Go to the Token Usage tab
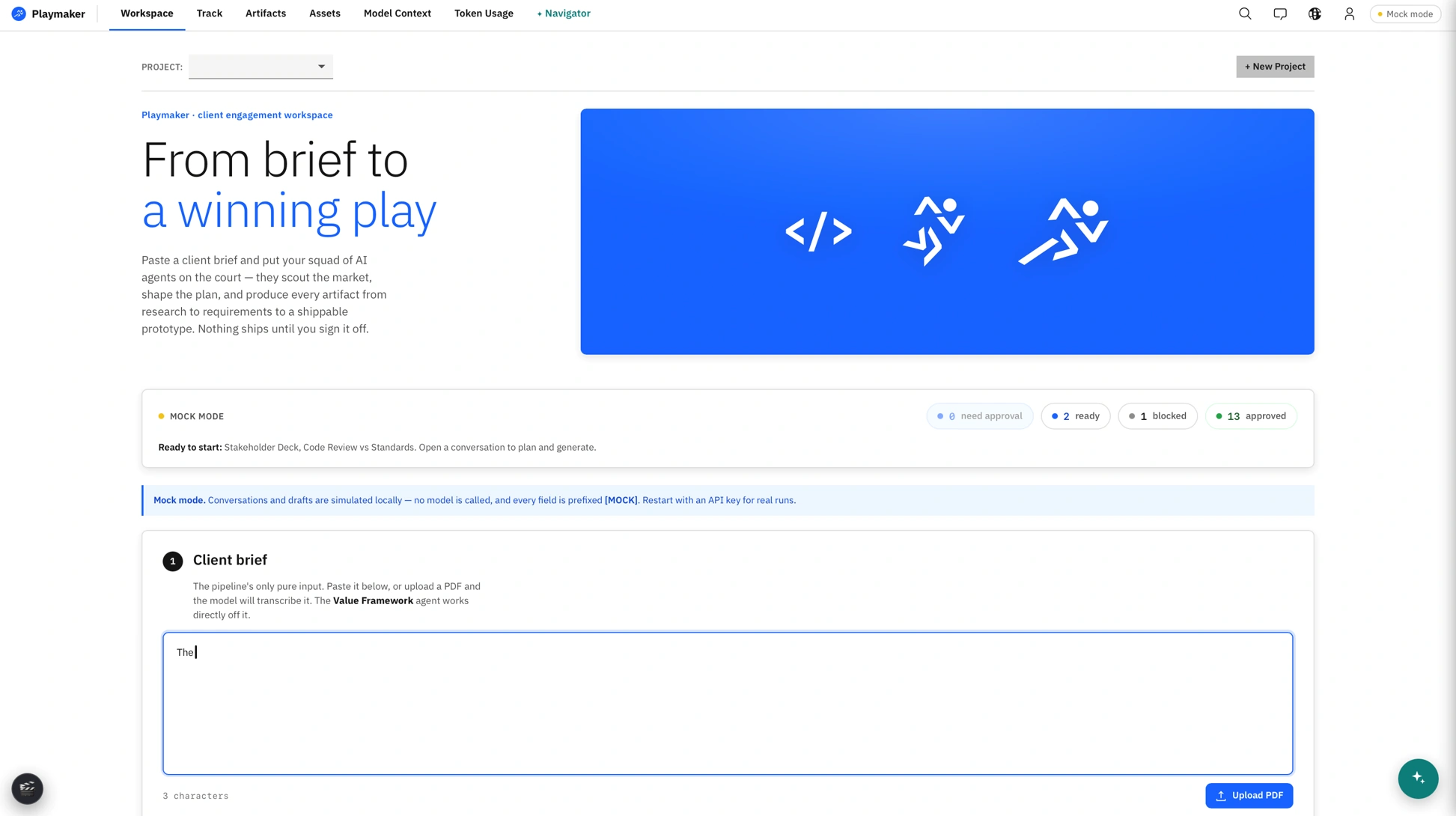The height and width of the screenshot is (816, 1456). point(484,13)
